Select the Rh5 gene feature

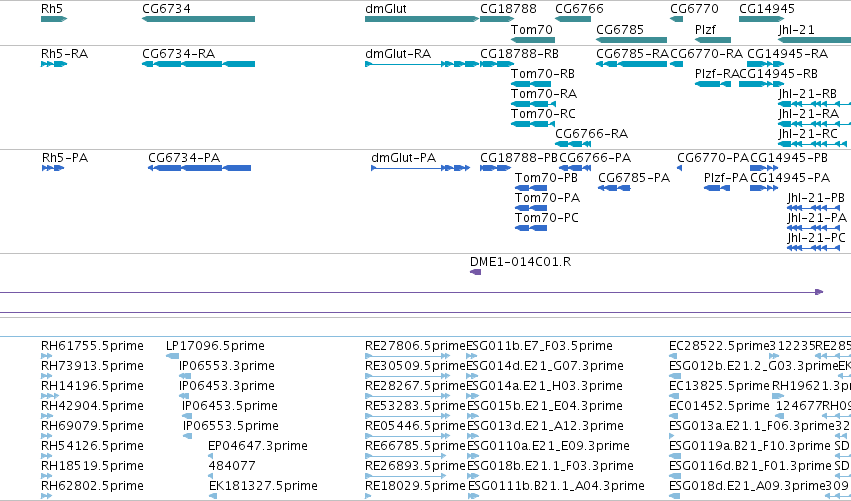(x=54, y=19)
